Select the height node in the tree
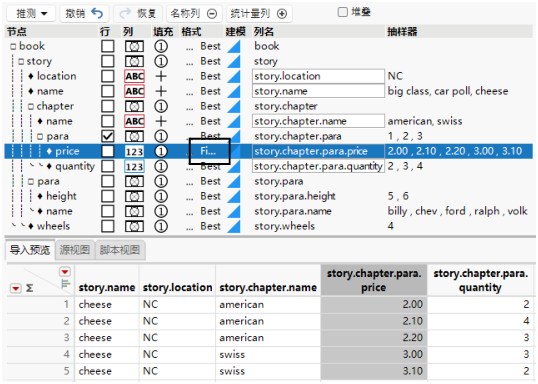This screenshot has width=538, height=384. point(61,196)
